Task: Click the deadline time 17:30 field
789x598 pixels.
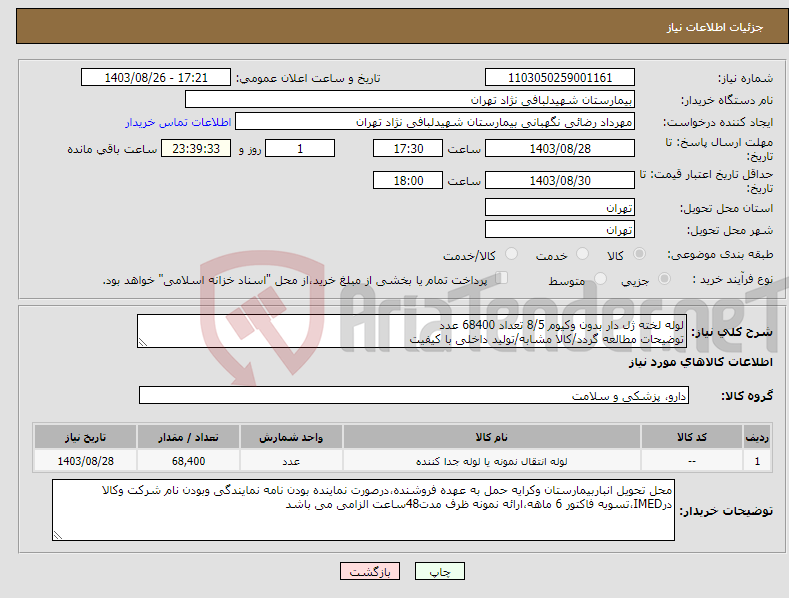Action: (408, 148)
